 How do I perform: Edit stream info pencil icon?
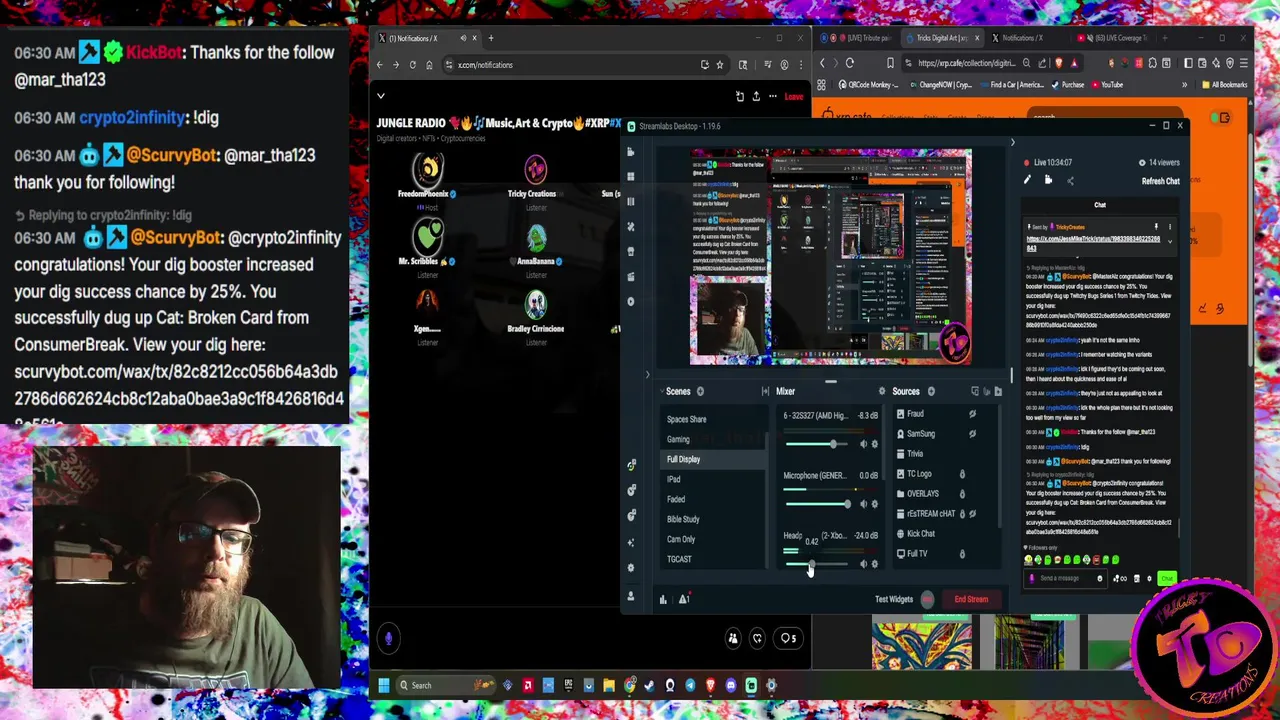coord(1027,180)
